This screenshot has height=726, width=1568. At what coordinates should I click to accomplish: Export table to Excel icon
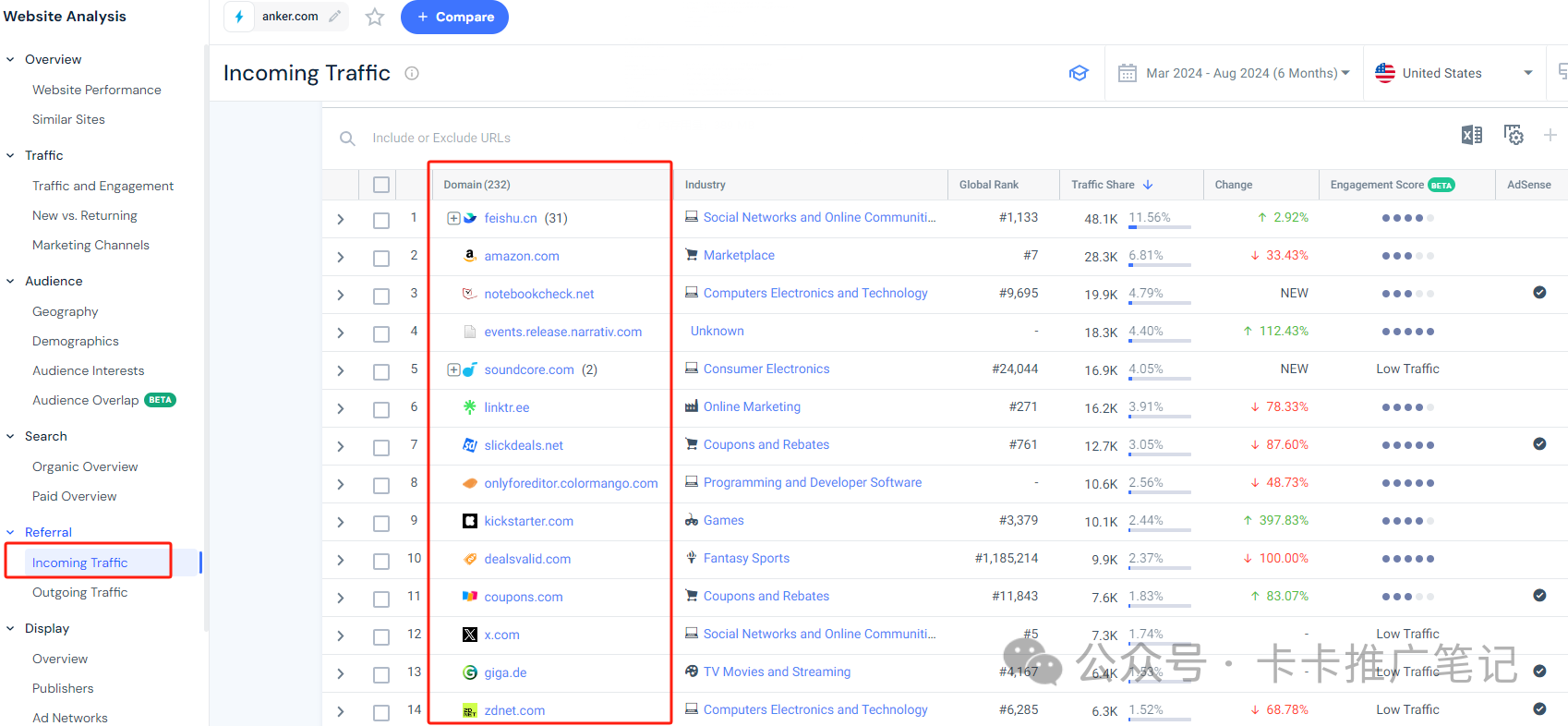click(1472, 135)
